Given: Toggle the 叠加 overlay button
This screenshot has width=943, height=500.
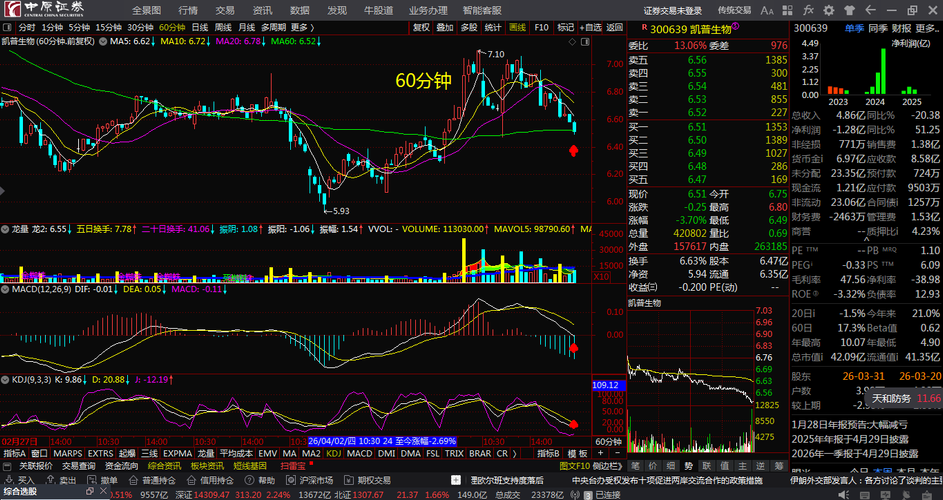Looking at the screenshot, I should coord(445,27).
